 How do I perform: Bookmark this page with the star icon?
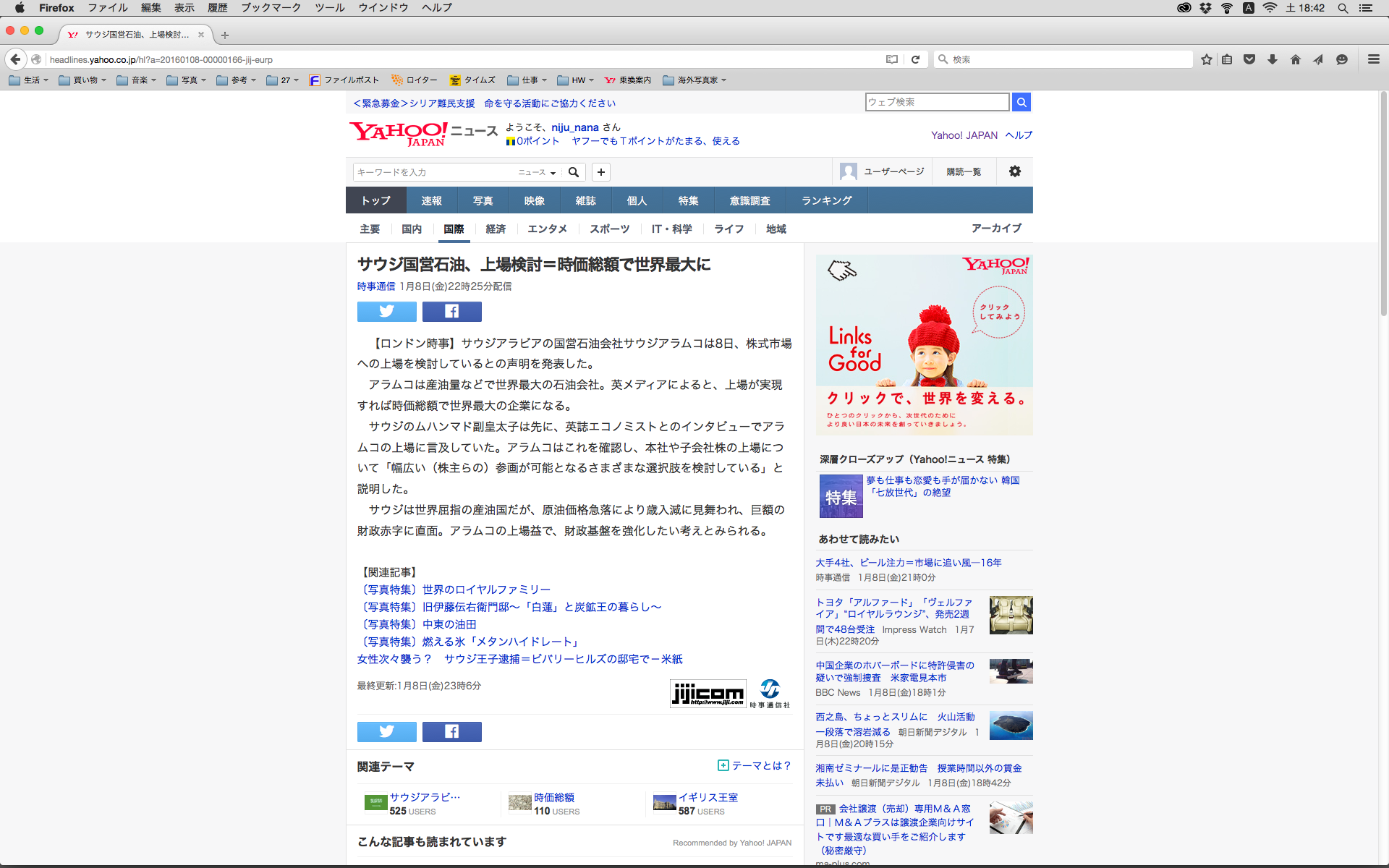(x=1206, y=59)
